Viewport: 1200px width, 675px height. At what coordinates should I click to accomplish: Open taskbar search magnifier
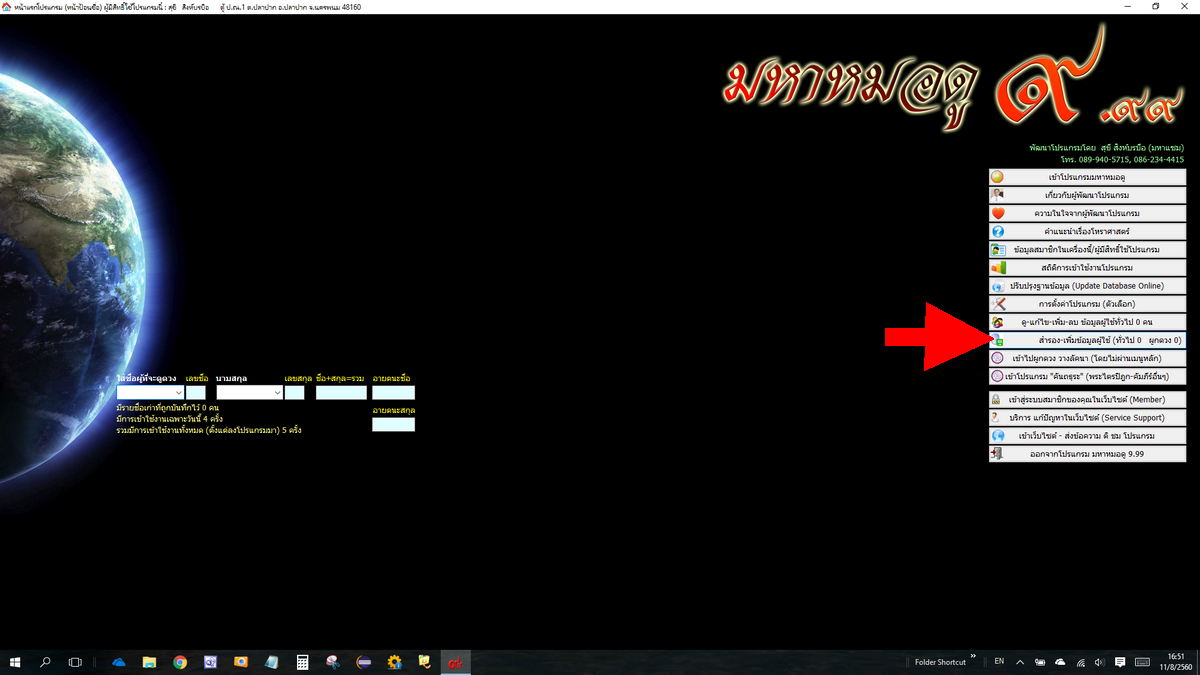tap(45, 662)
